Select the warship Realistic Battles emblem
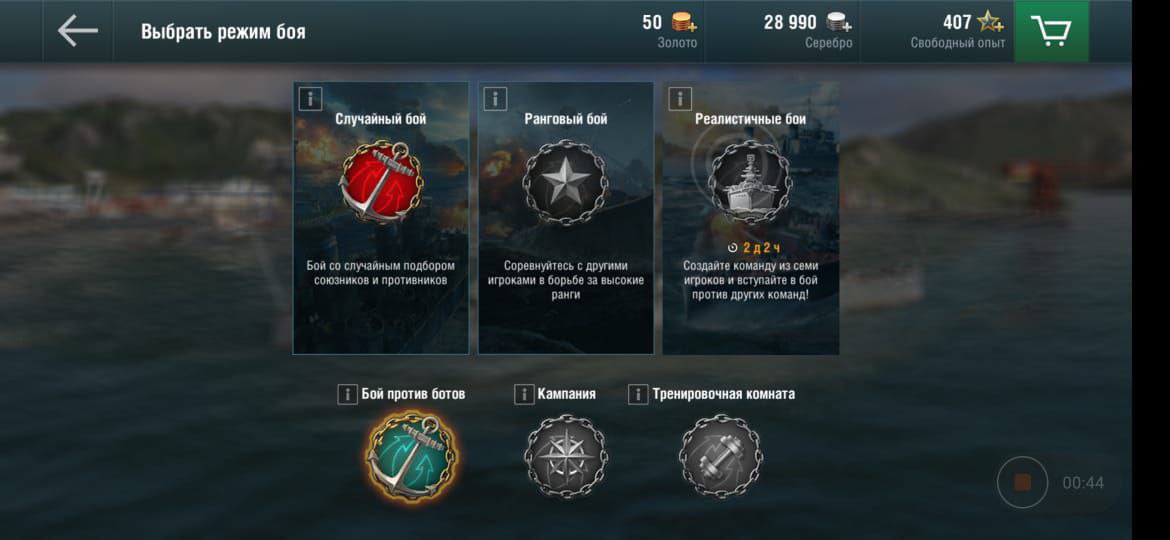This screenshot has height=540, width=1170. tap(749, 183)
